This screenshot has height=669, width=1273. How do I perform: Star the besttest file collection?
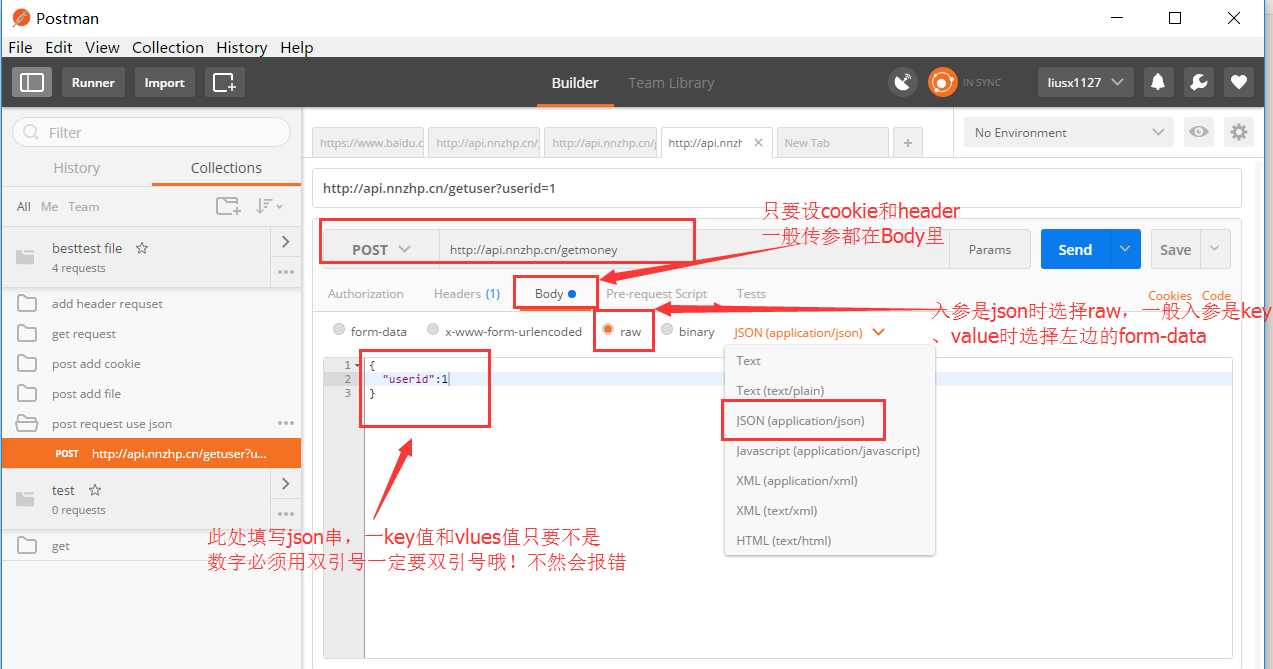click(142, 248)
